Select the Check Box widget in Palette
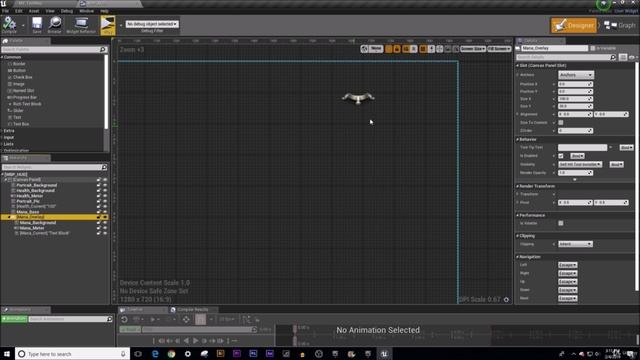This screenshot has width=640, height=360. pyautogui.click(x=22, y=77)
